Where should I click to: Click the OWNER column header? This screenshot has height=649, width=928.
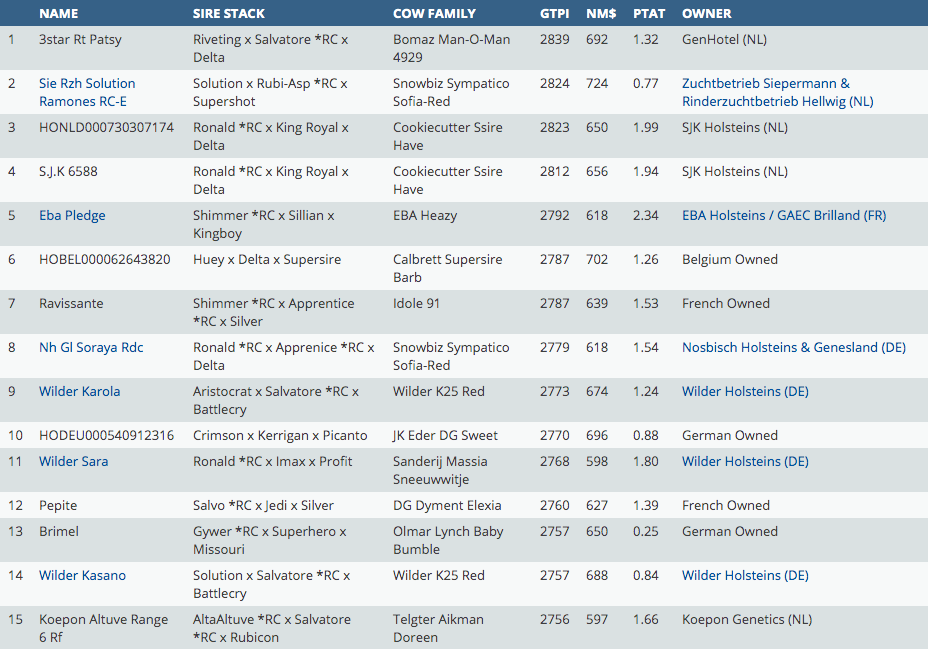706,13
